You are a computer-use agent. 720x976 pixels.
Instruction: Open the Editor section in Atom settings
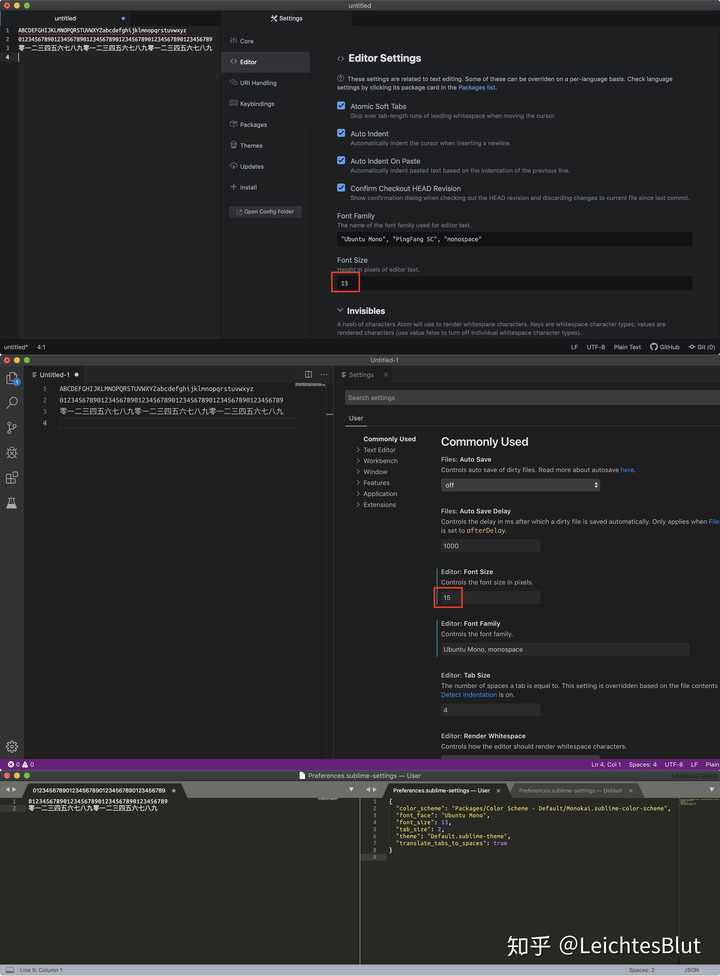(x=266, y=62)
